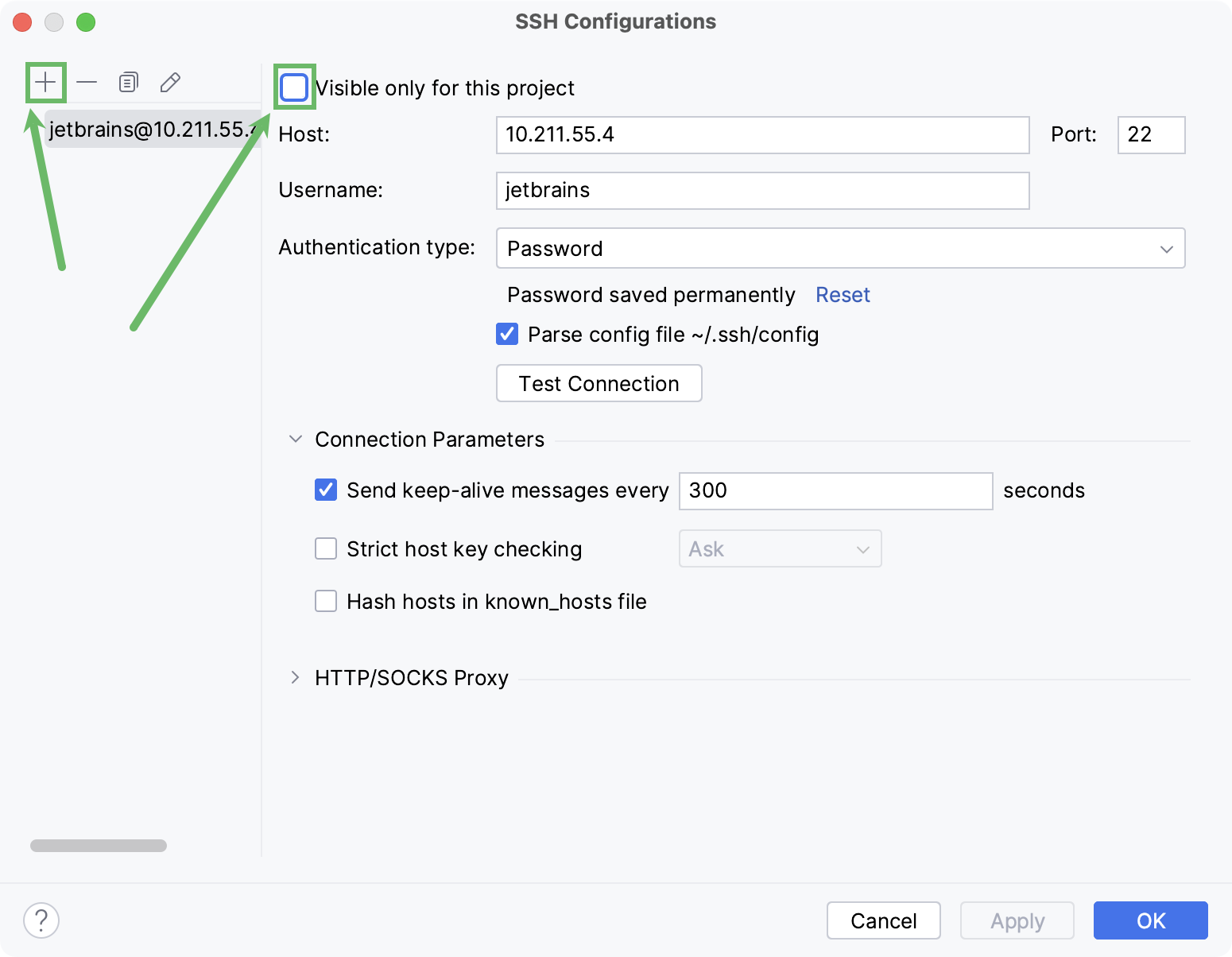Click the Test Connection button
Viewport: 1232px width, 957px height.
point(599,383)
